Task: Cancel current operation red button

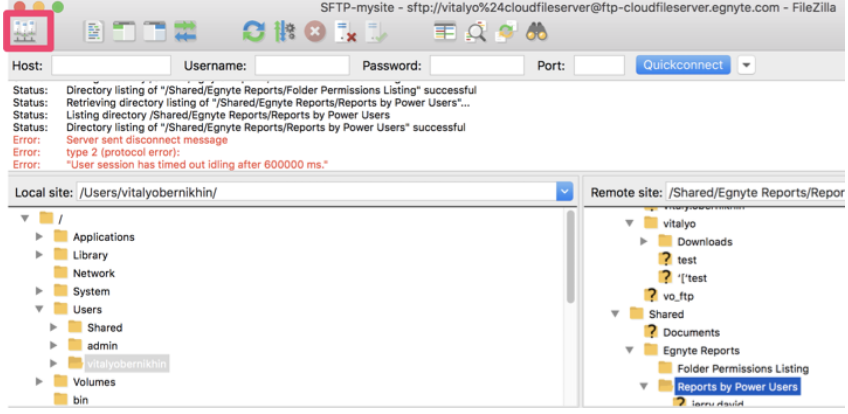Action: 315,32
